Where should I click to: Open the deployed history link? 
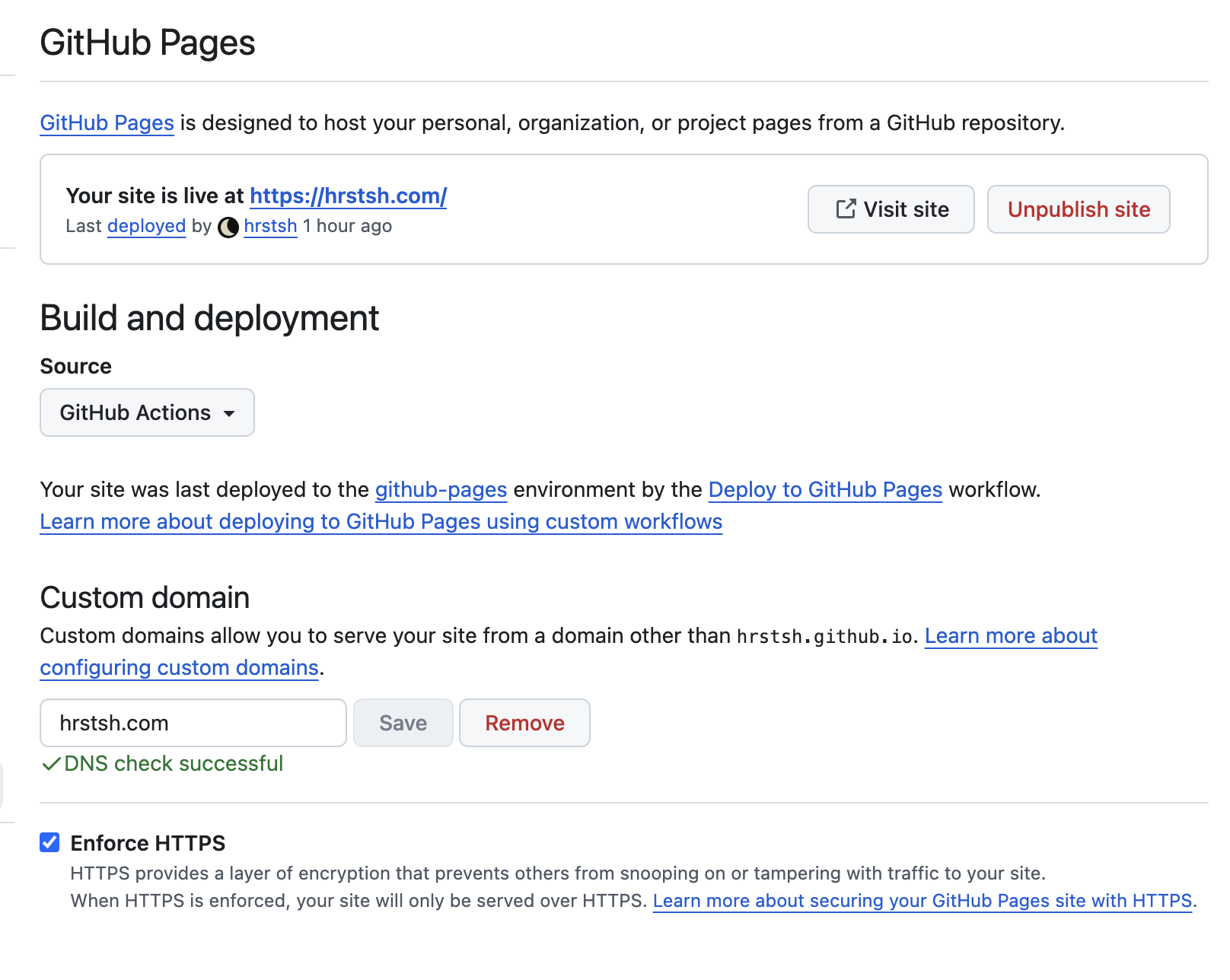click(x=146, y=226)
